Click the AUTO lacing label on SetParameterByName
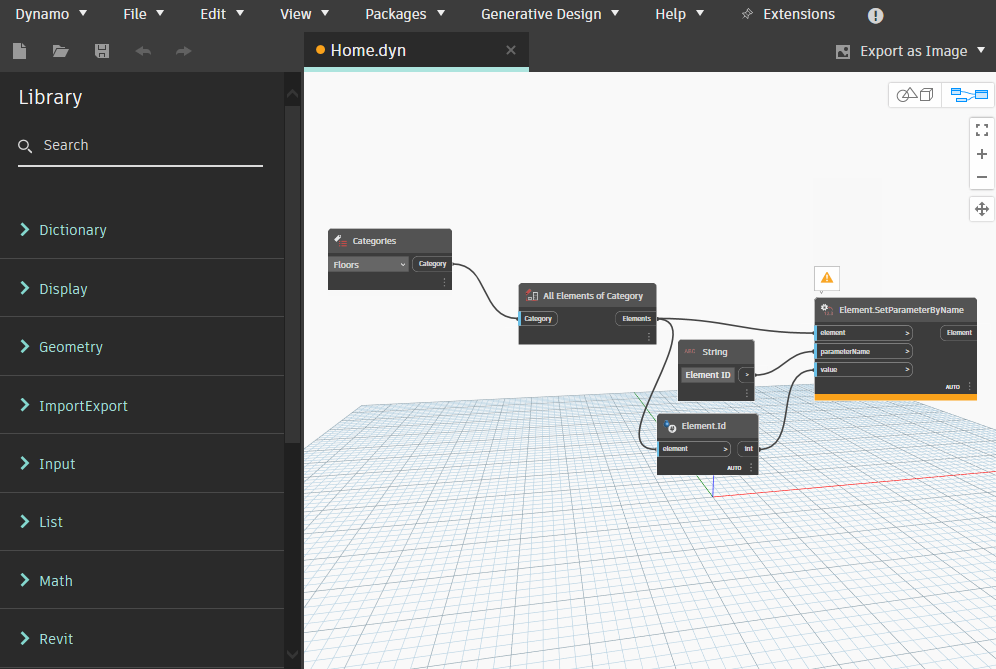 click(x=952, y=387)
